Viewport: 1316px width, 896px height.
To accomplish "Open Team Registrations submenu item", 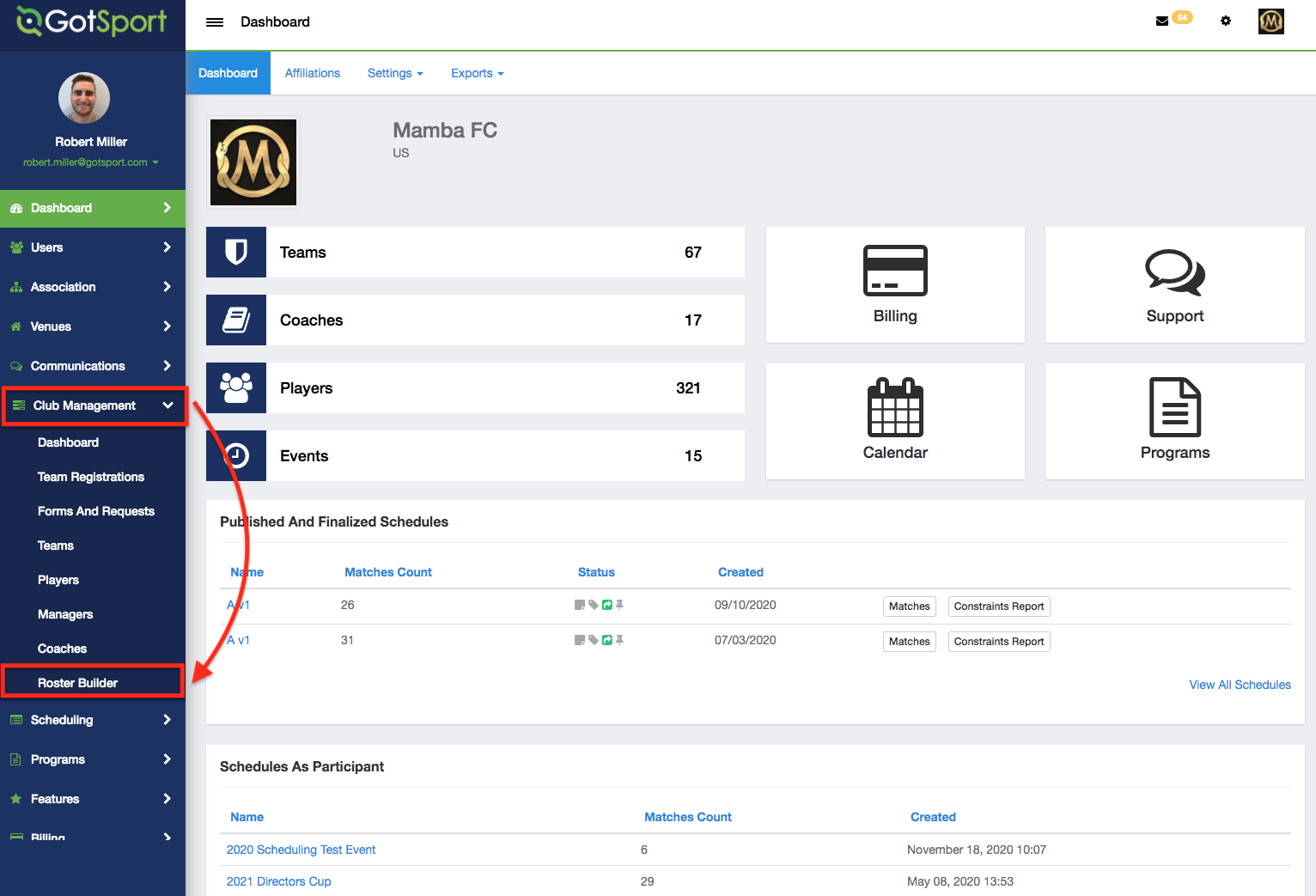I will tap(91, 477).
